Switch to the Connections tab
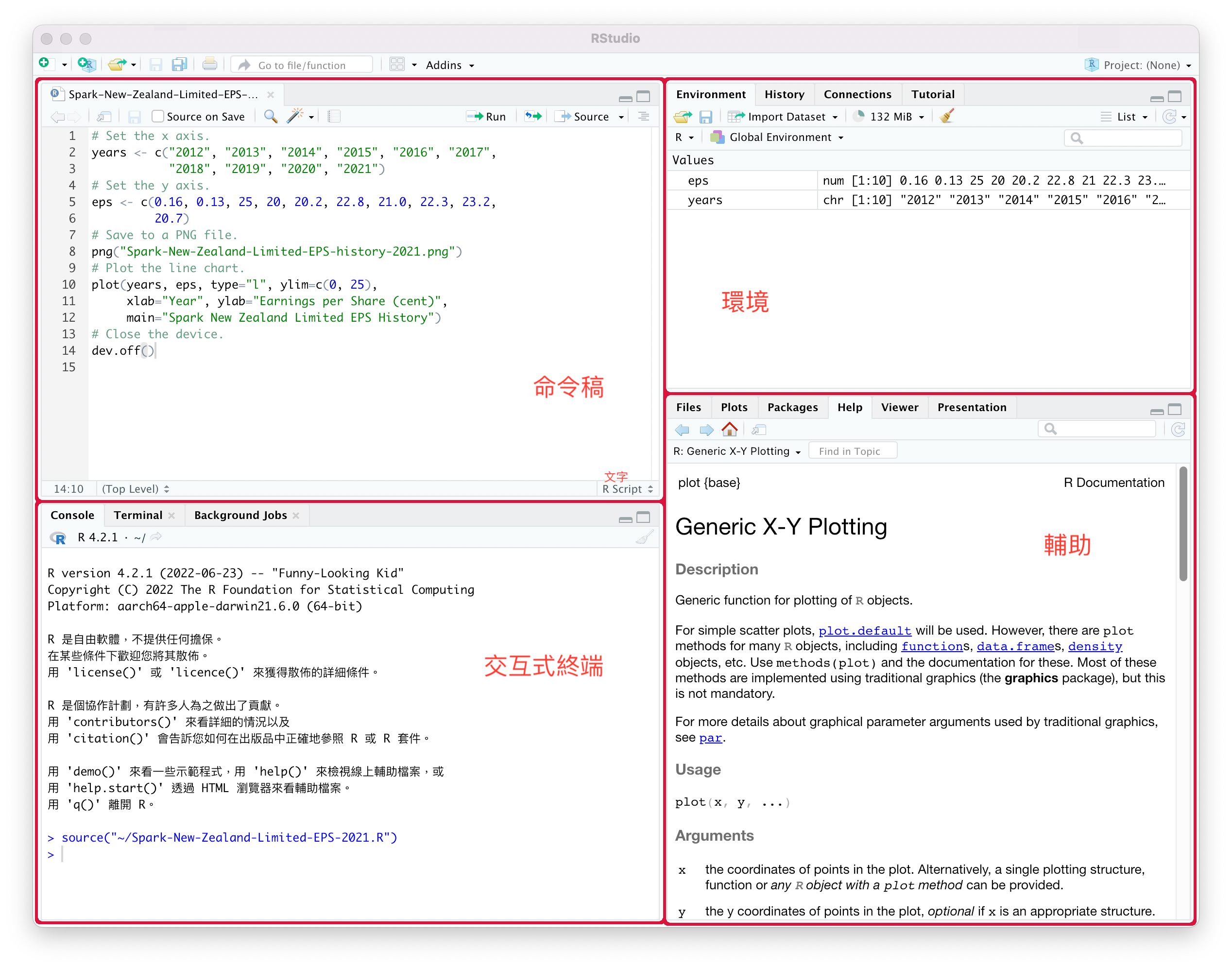 coord(857,94)
